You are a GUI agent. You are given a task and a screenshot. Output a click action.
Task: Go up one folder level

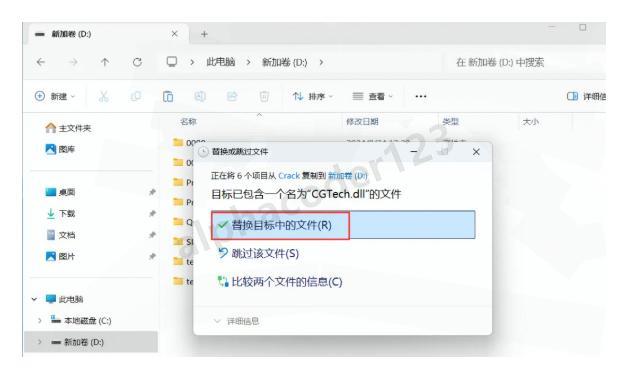(x=105, y=62)
